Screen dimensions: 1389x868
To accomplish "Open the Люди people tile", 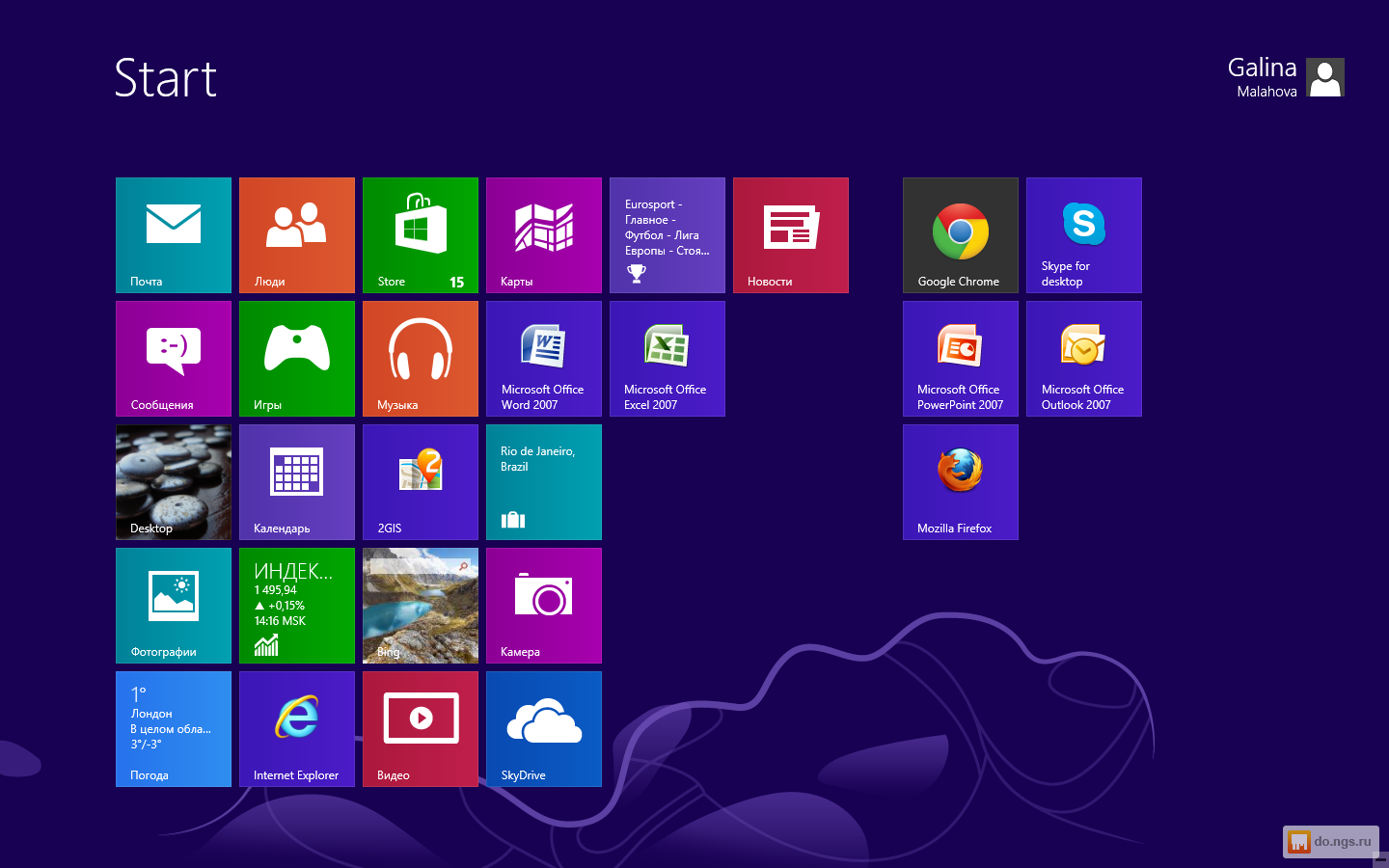I will pyautogui.click(x=297, y=235).
